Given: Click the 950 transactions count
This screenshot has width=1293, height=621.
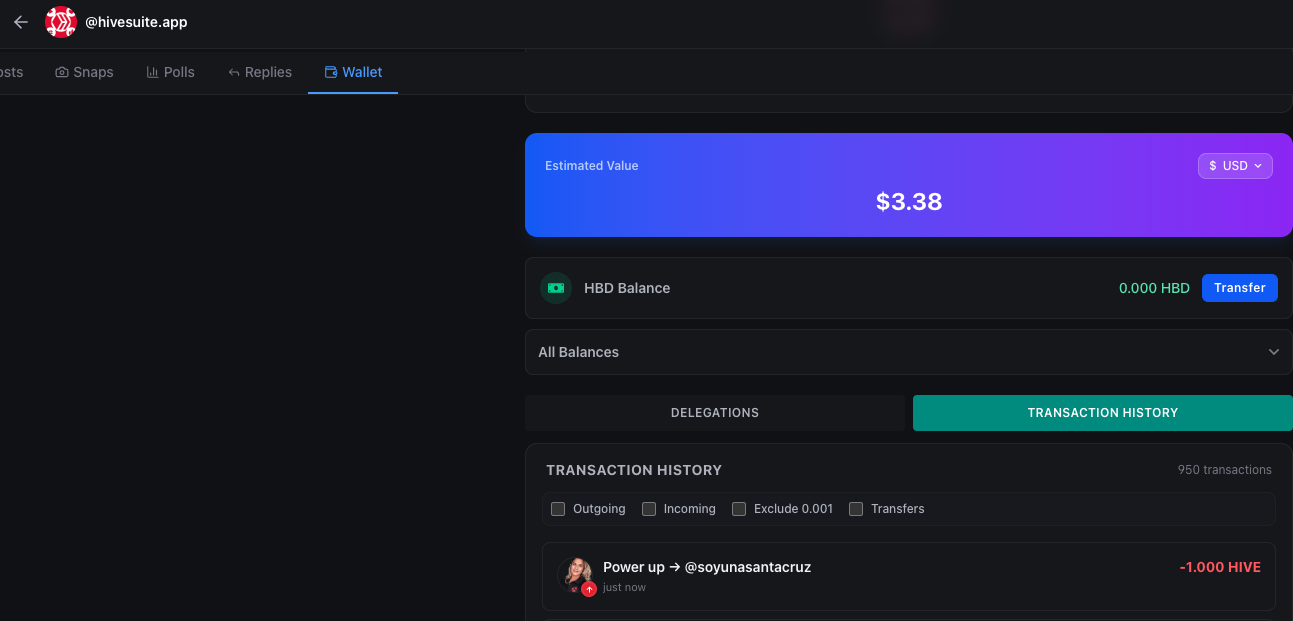Looking at the screenshot, I should 1225,470.
